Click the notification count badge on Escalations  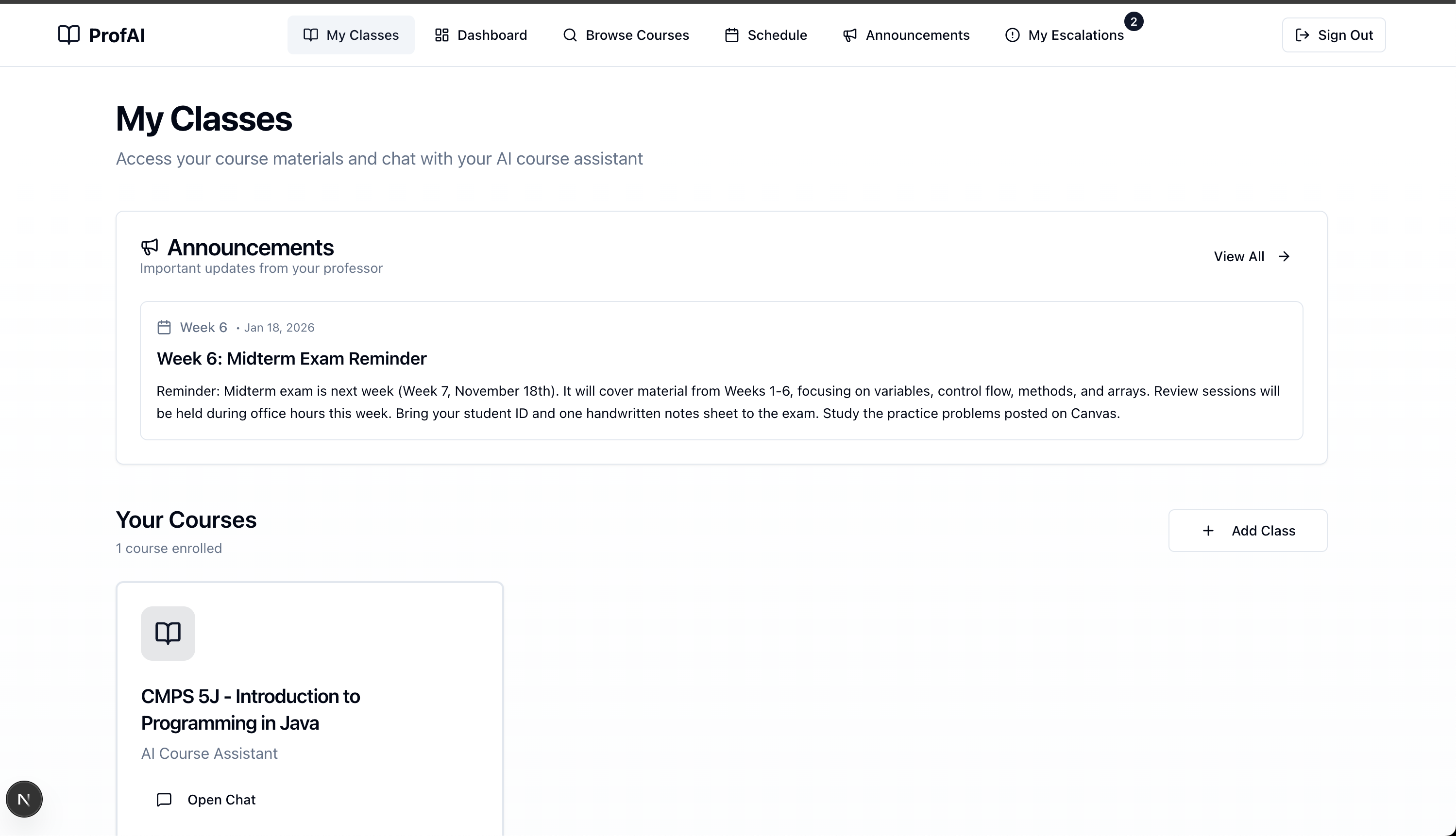(x=1133, y=22)
